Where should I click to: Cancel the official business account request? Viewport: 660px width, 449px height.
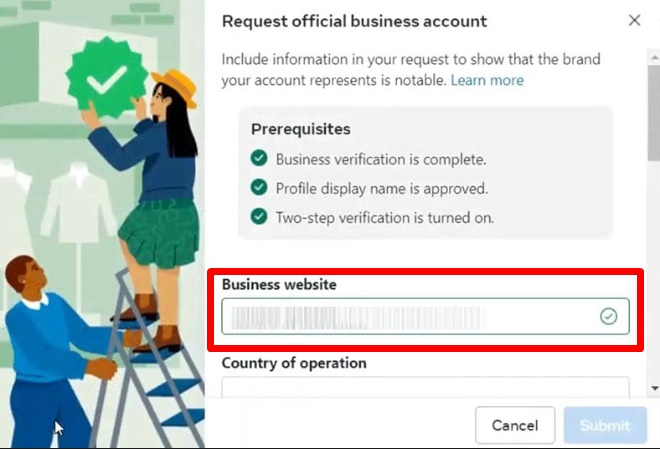click(x=515, y=425)
